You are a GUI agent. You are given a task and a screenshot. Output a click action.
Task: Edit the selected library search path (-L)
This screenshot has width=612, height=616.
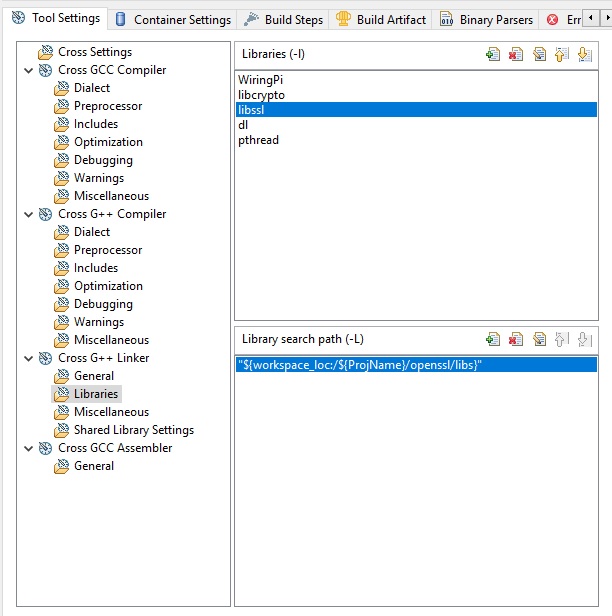pos(539,339)
